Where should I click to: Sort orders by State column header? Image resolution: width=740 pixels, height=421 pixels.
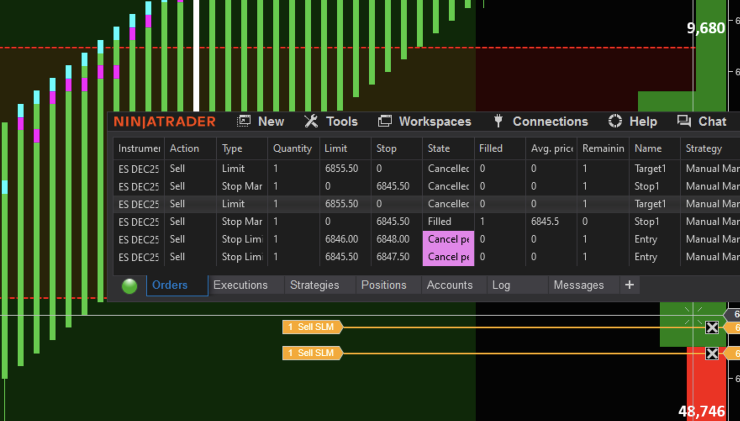click(439, 148)
